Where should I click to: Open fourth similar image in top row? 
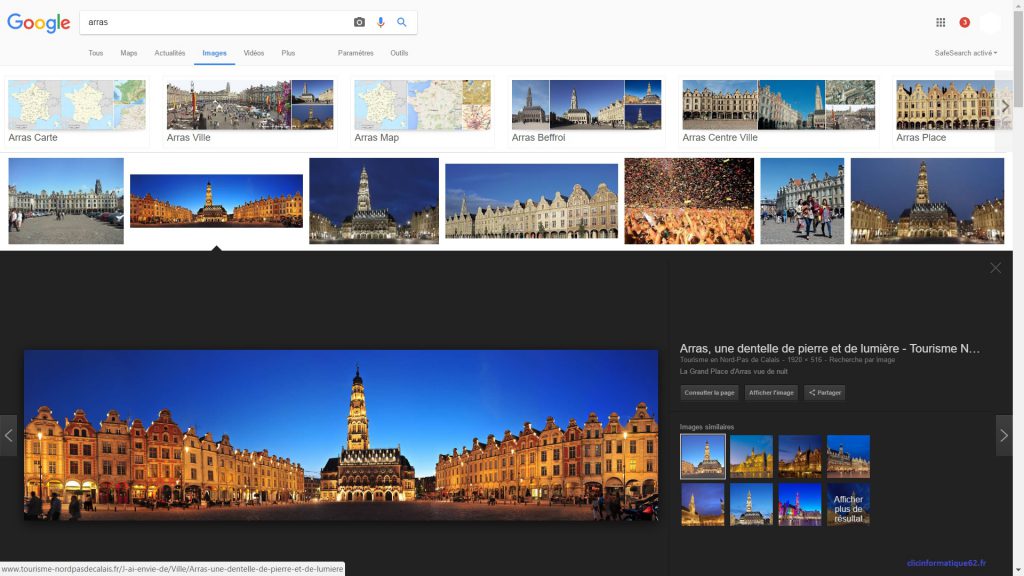[x=848, y=456]
